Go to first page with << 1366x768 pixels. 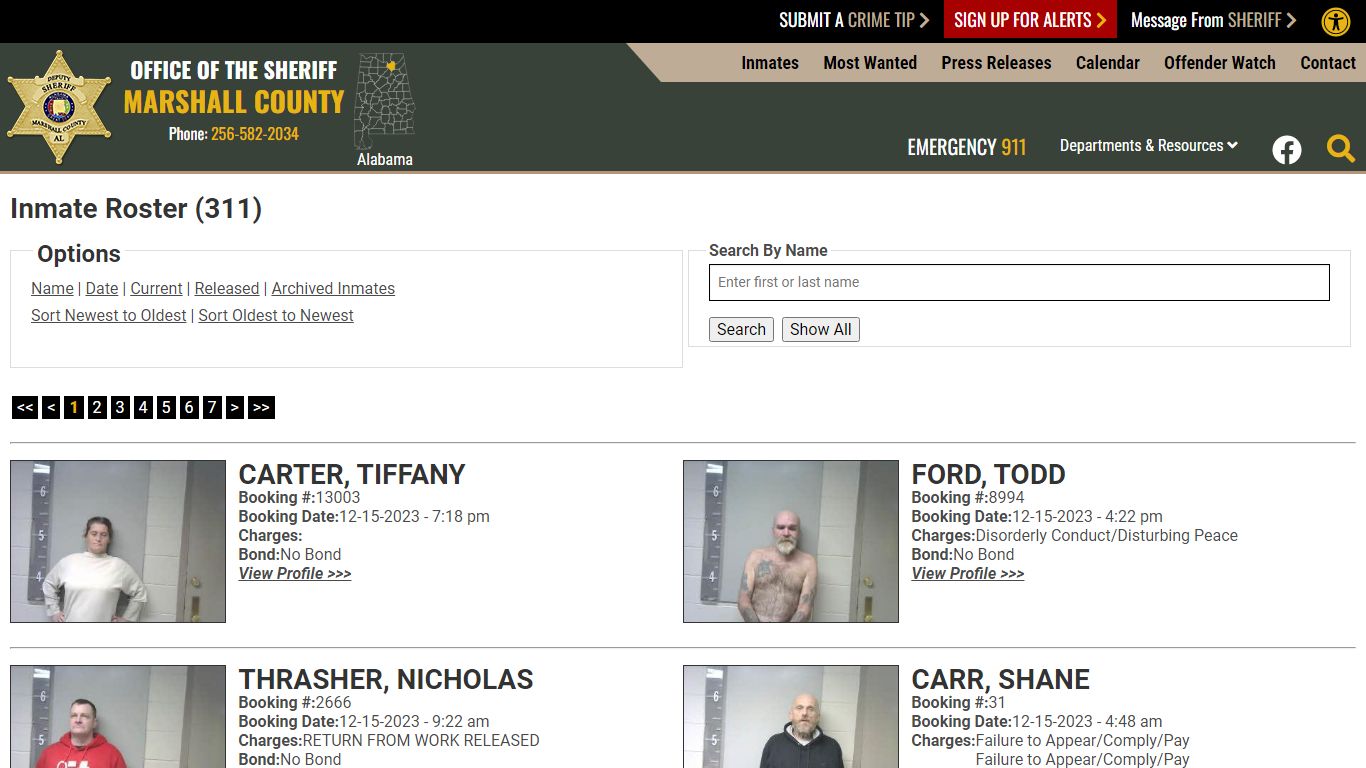coord(25,407)
